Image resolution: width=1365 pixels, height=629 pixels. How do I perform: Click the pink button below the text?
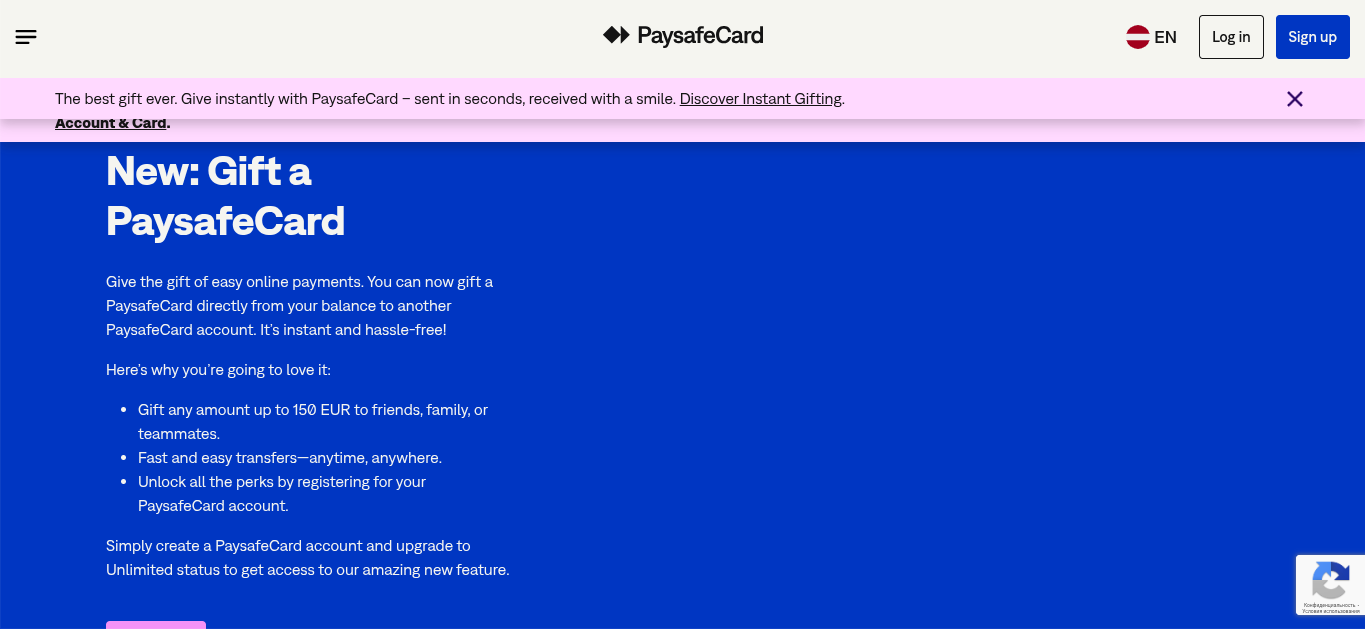coord(156,625)
